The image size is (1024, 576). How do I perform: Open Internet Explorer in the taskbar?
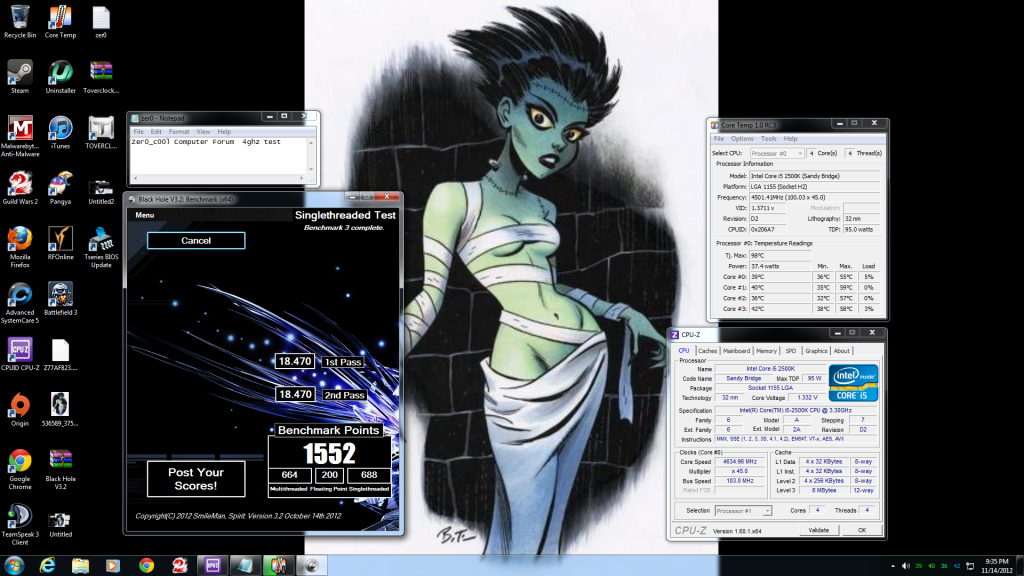(47, 566)
